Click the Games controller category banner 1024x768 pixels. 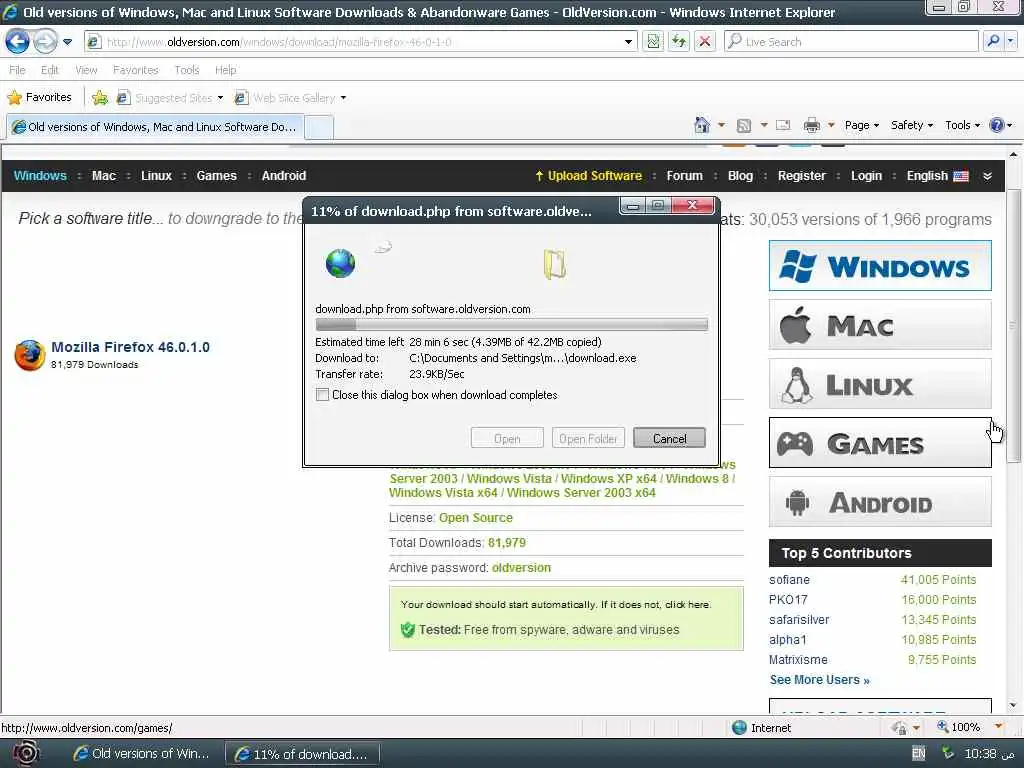pos(880,443)
